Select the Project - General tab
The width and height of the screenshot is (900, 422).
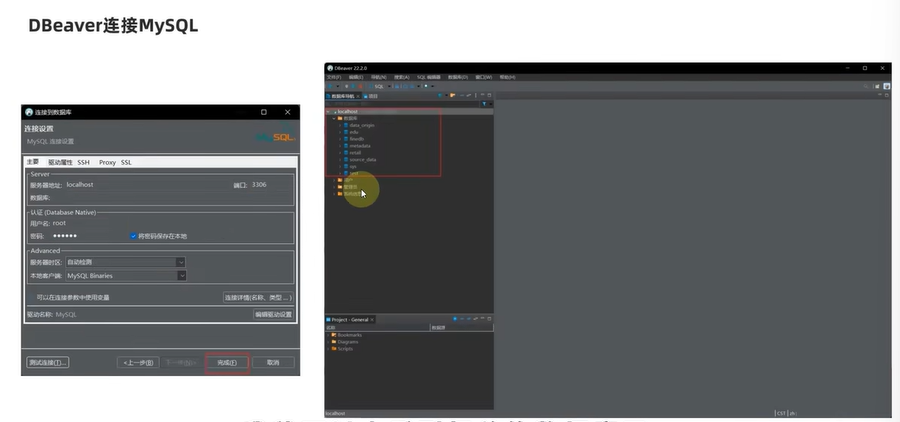[349, 320]
